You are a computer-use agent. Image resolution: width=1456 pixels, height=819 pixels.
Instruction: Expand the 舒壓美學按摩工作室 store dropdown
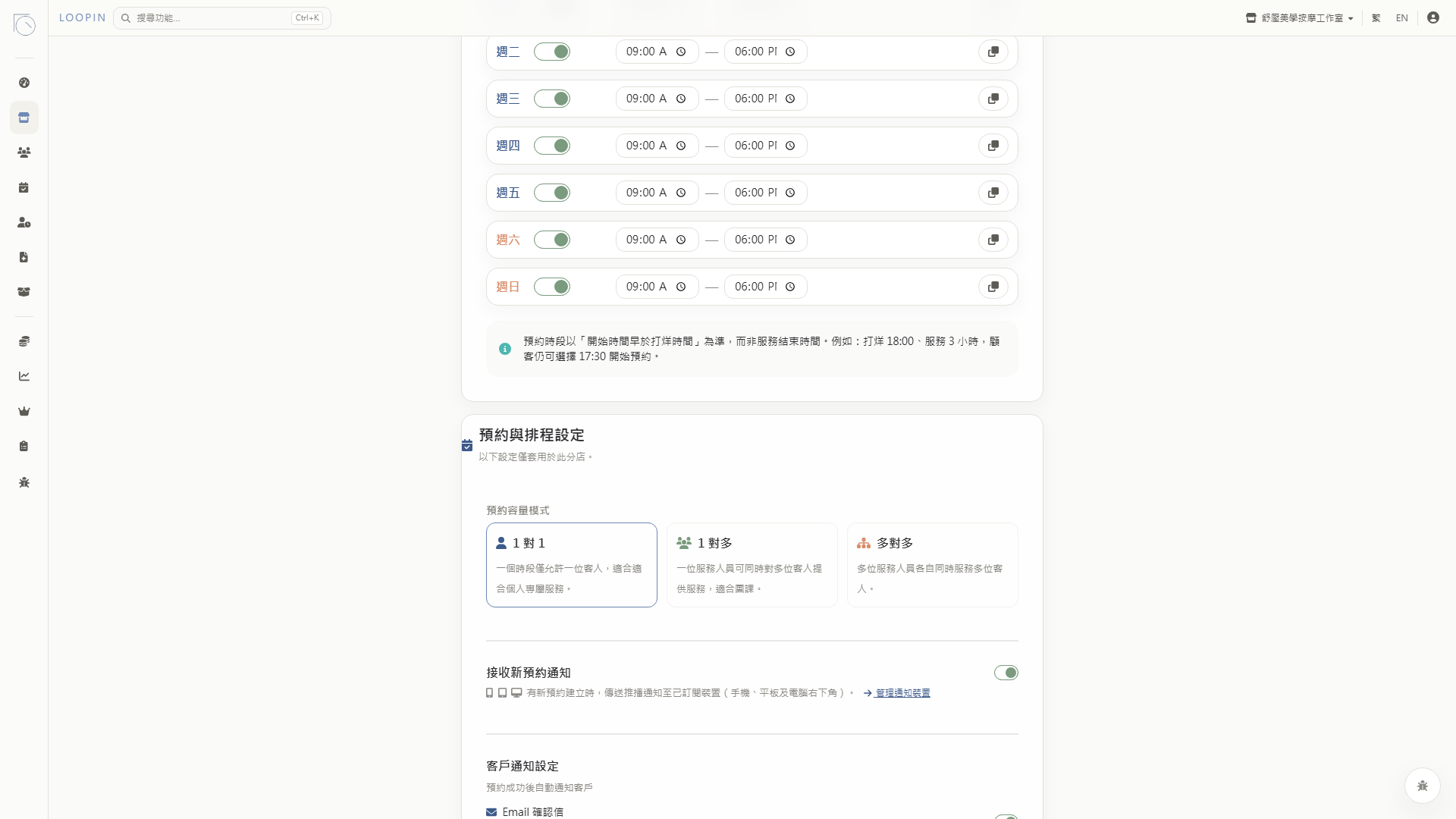(x=1300, y=18)
